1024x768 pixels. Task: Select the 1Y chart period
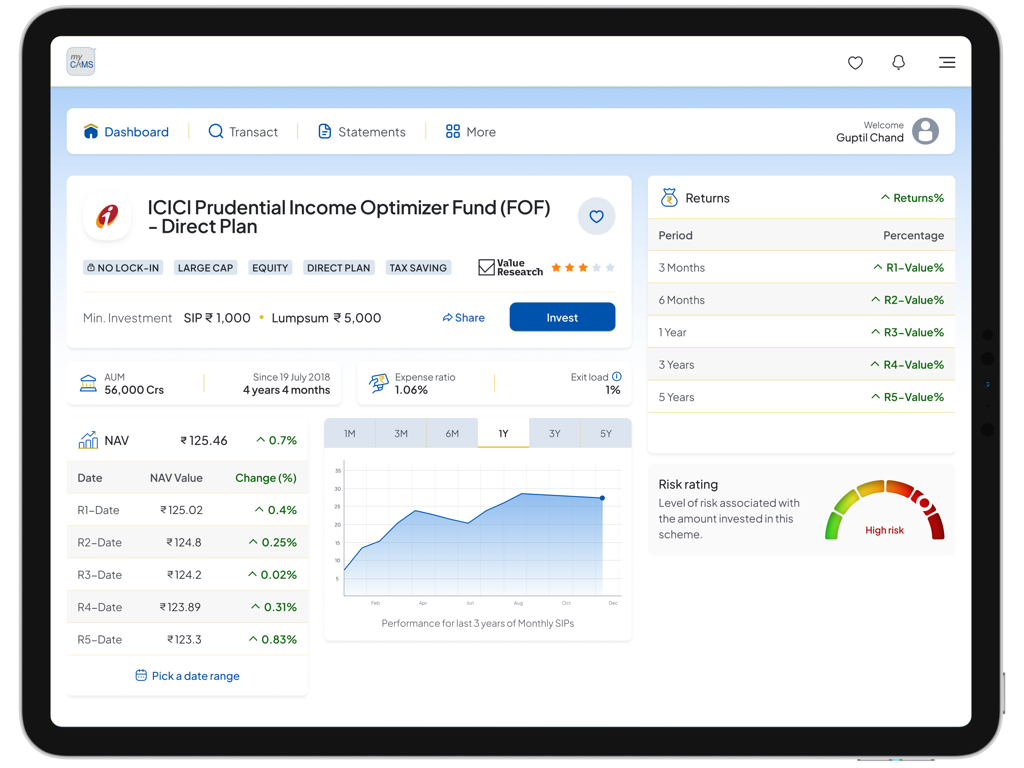pyautogui.click(x=503, y=432)
